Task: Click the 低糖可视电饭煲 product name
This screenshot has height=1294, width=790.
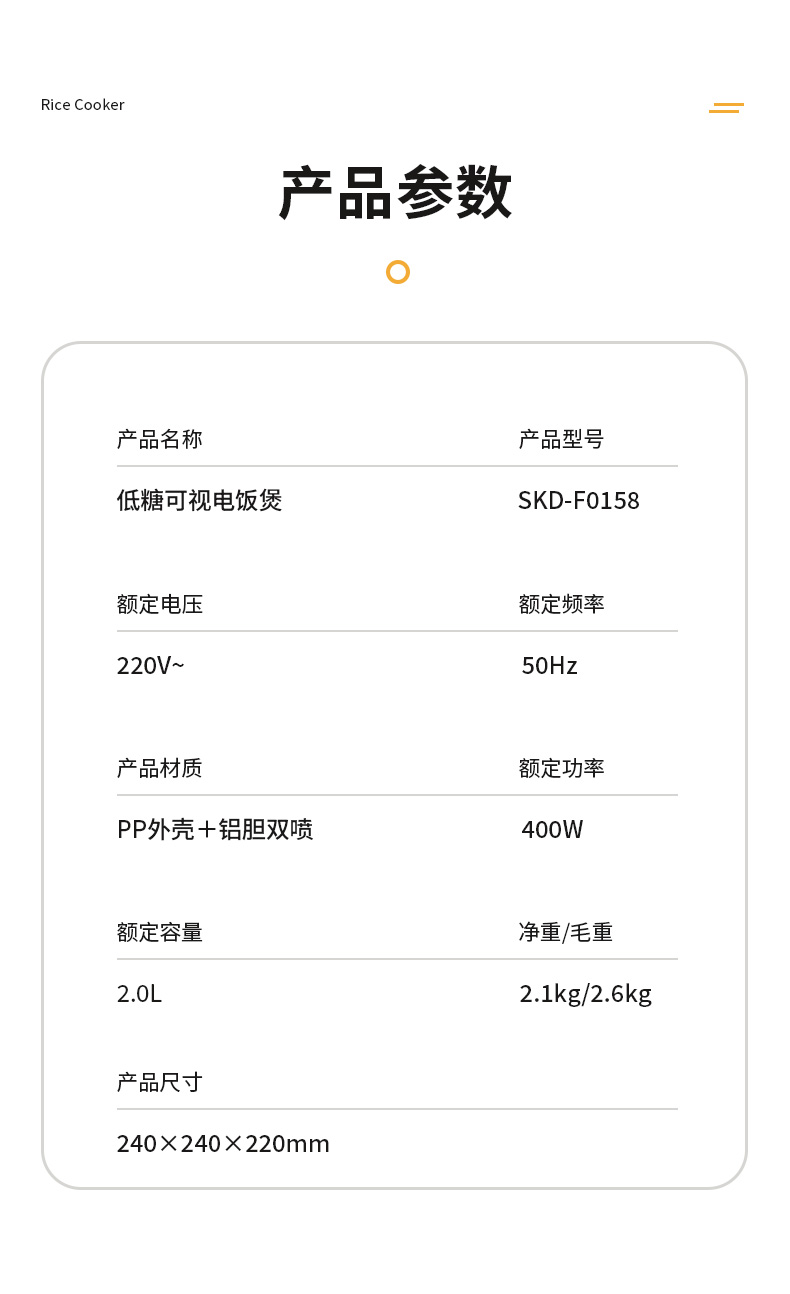Action: [x=200, y=500]
